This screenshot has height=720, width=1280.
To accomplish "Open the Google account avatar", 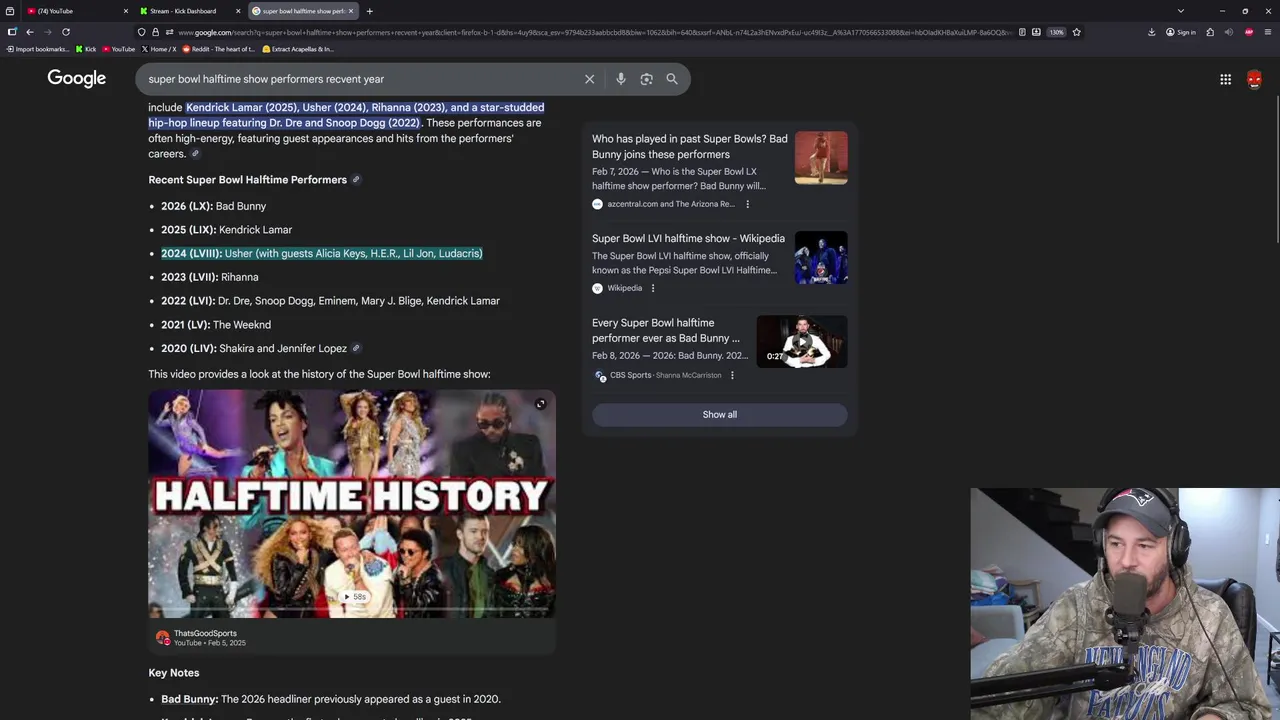I will [1254, 79].
